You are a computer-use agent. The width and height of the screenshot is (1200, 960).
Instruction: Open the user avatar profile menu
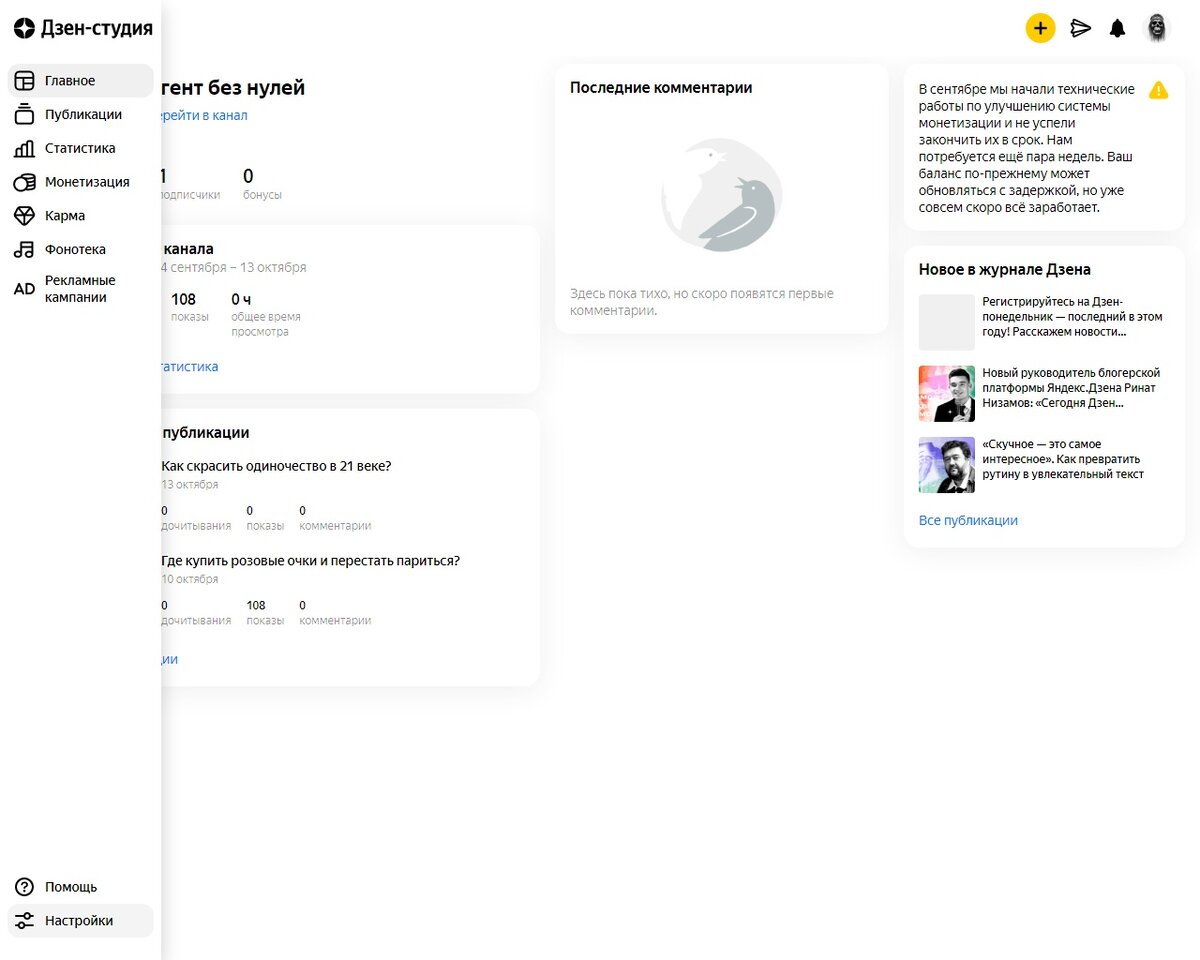[1157, 28]
